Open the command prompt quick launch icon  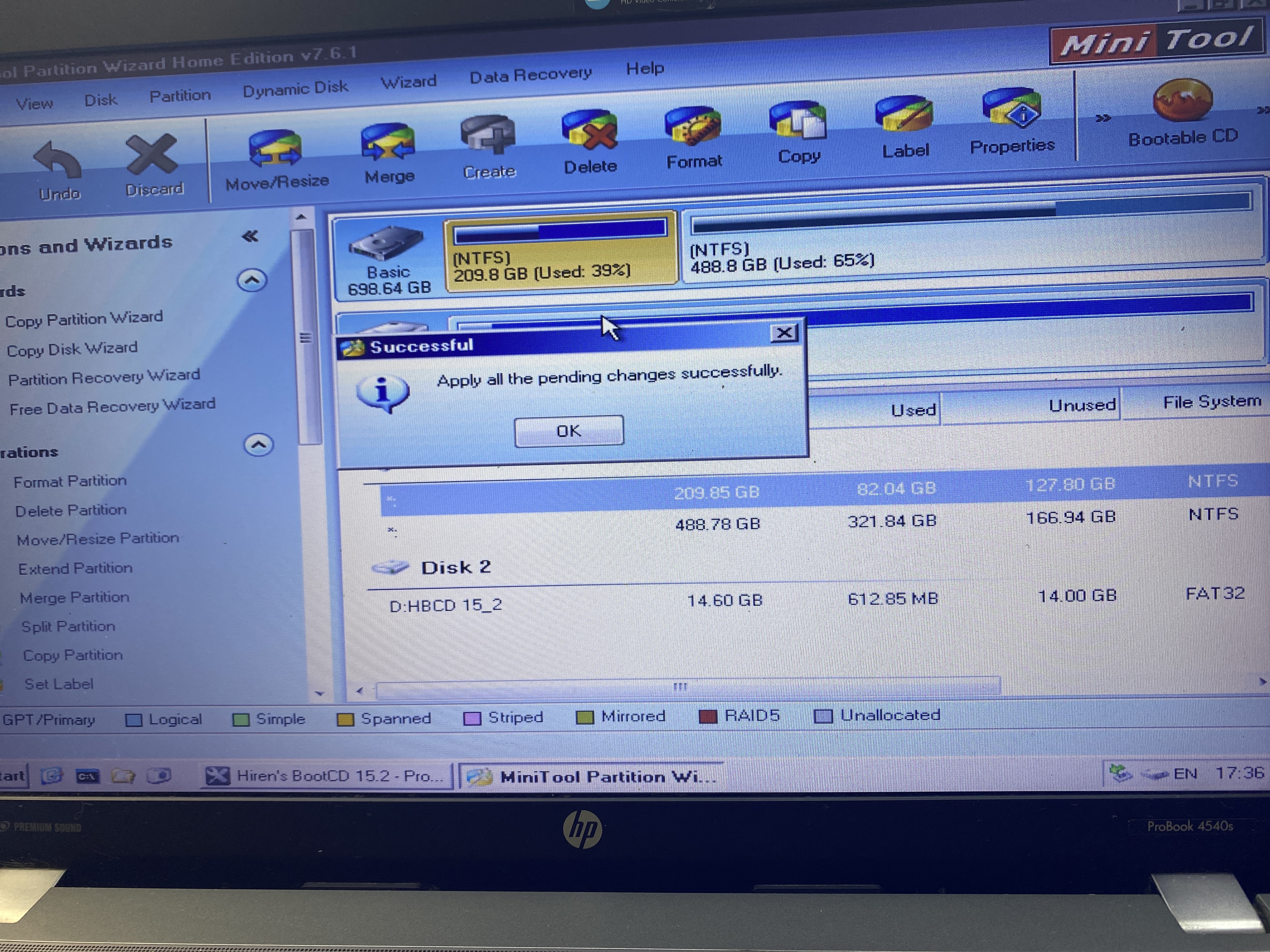[x=87, y=776]
